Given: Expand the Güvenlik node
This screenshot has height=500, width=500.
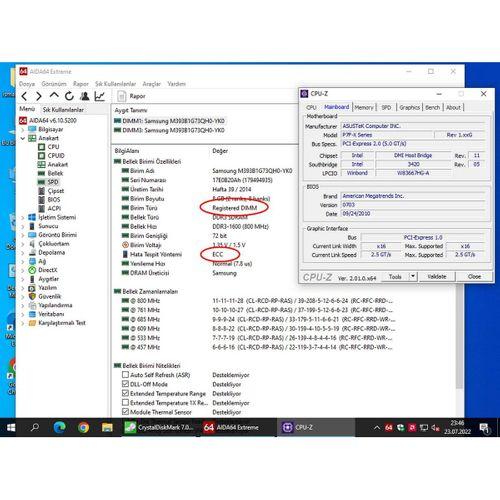Looking at the screenshot, I should (23, 297).
